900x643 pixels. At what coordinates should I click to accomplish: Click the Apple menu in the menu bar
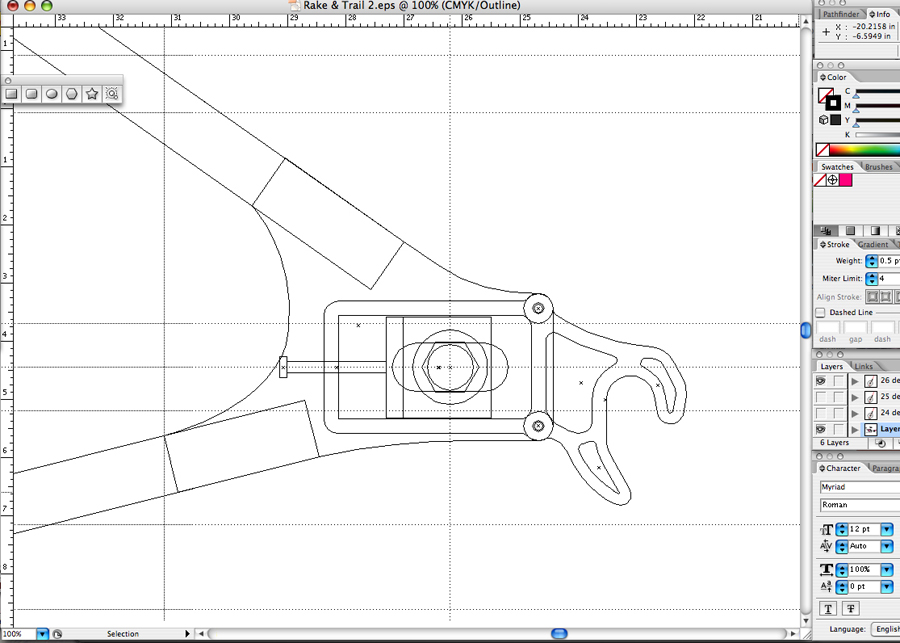(x=8, y=5)
